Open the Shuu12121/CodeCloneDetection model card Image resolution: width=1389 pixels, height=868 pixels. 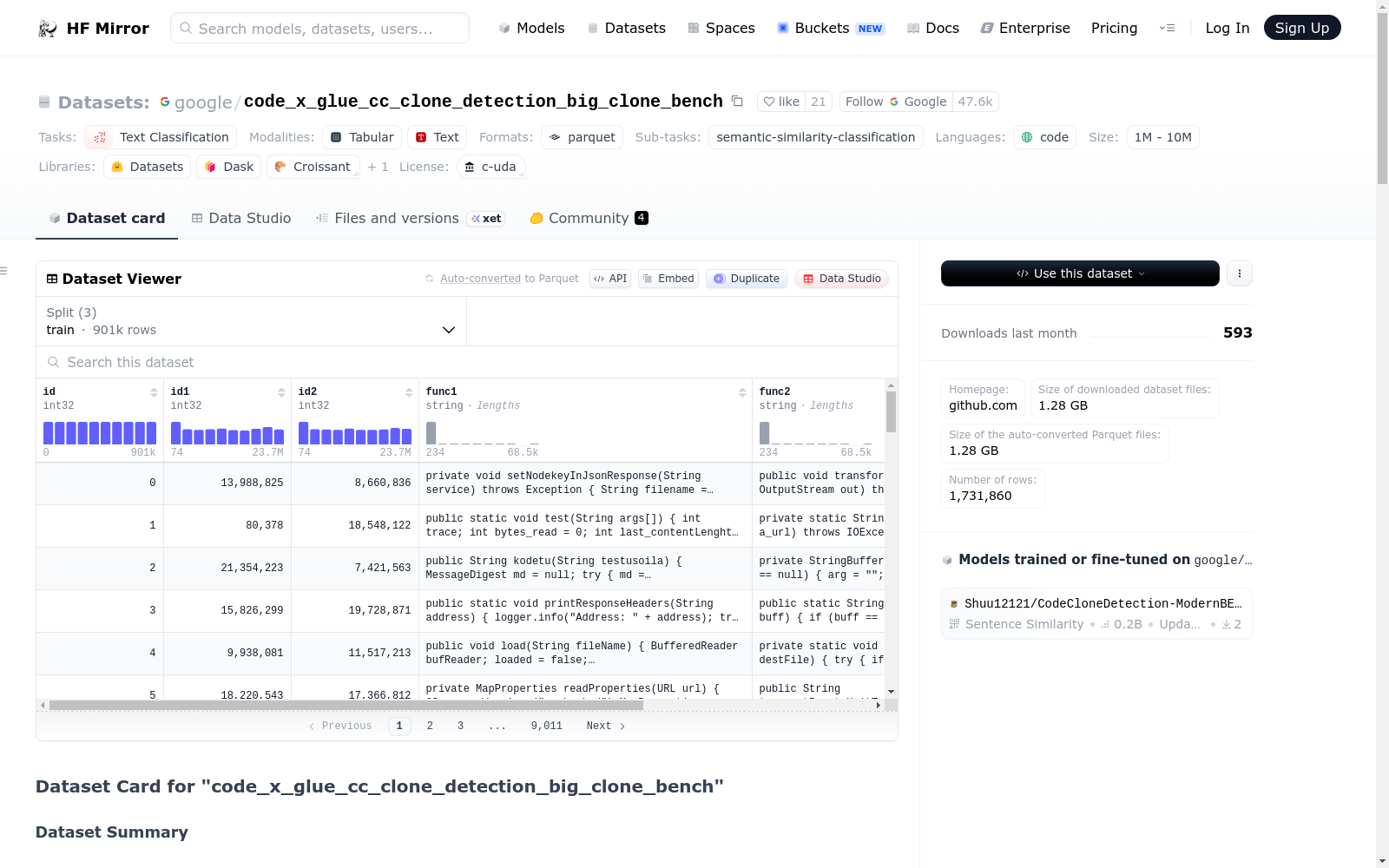tap(1096, 614)
